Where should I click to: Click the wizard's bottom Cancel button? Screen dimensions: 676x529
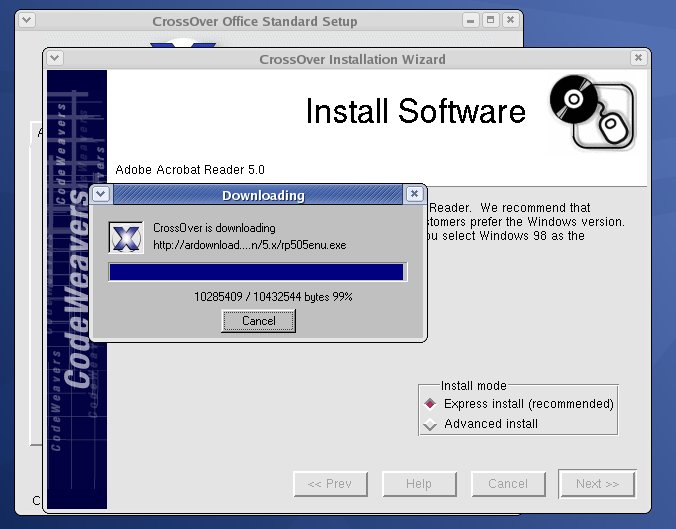(508, 484)
